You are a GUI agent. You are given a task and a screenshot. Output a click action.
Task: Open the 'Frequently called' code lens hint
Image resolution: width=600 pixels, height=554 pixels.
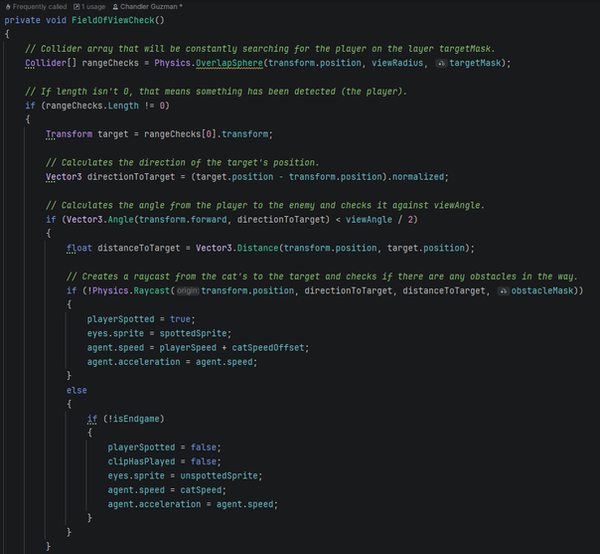(36, 7)
